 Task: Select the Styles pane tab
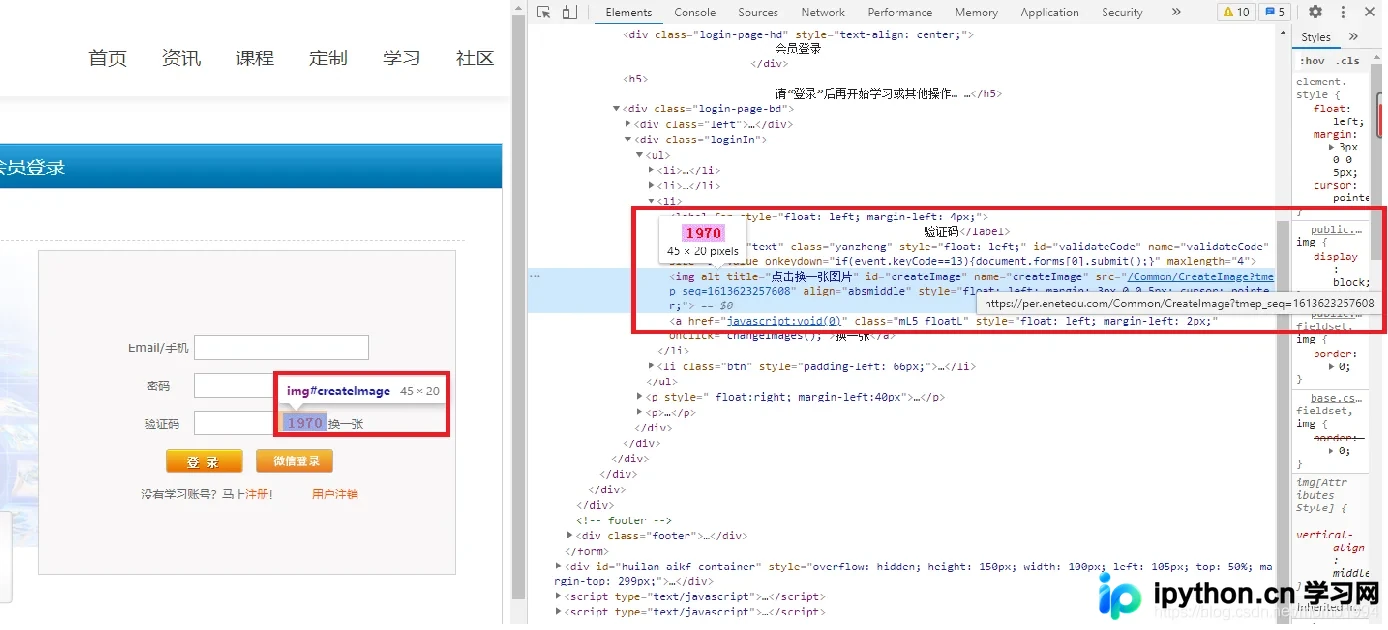[x=1316, y=37]
